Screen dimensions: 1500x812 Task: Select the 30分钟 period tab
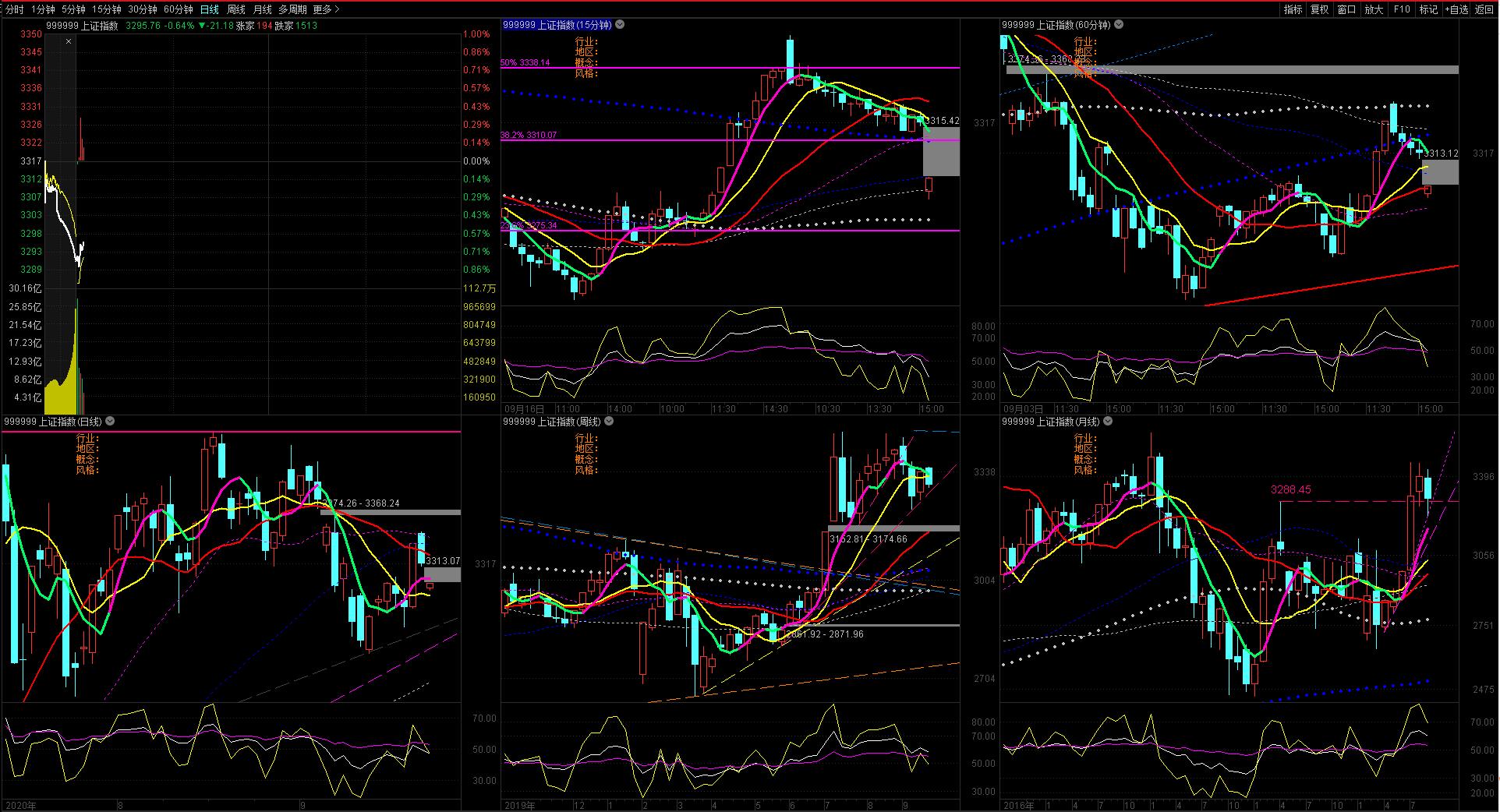[x=143, y=9]
